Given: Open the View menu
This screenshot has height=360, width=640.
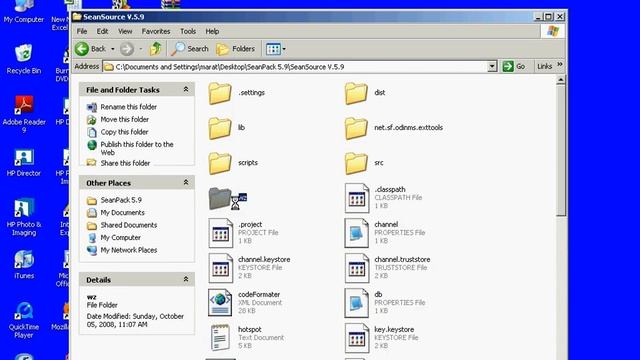Looking at the screenshot, I should pyautogui.click(x=125, y=31).
